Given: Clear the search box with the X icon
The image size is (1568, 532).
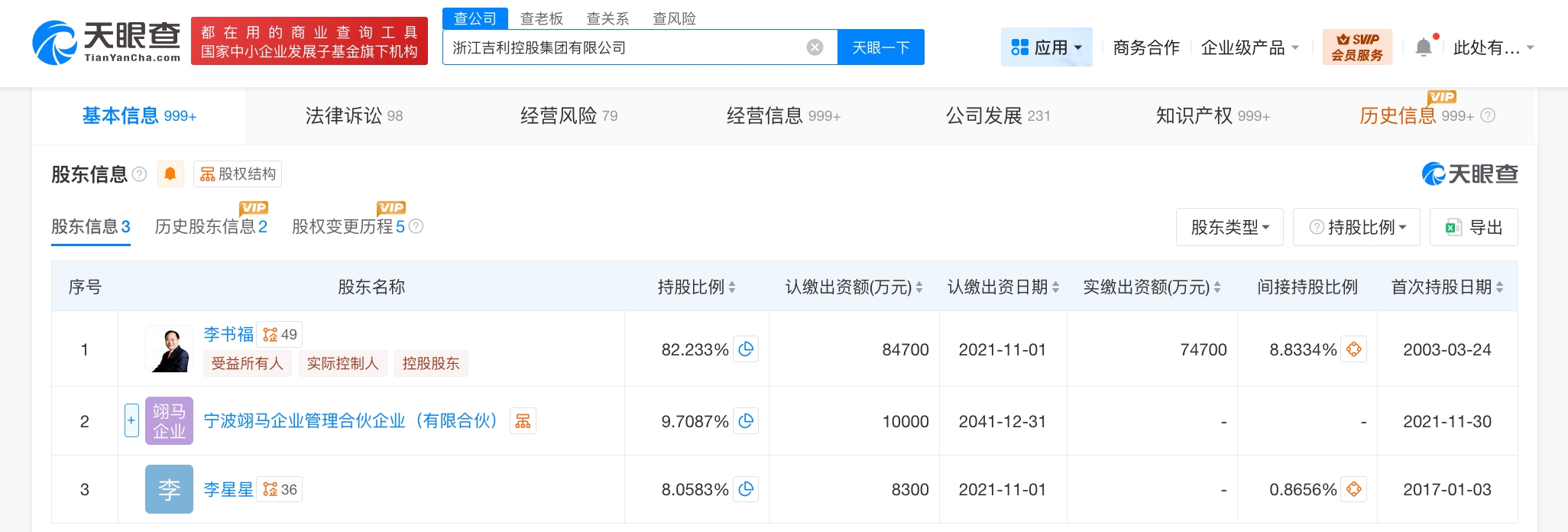Looking at the screenshot, I should coord(815,47).
